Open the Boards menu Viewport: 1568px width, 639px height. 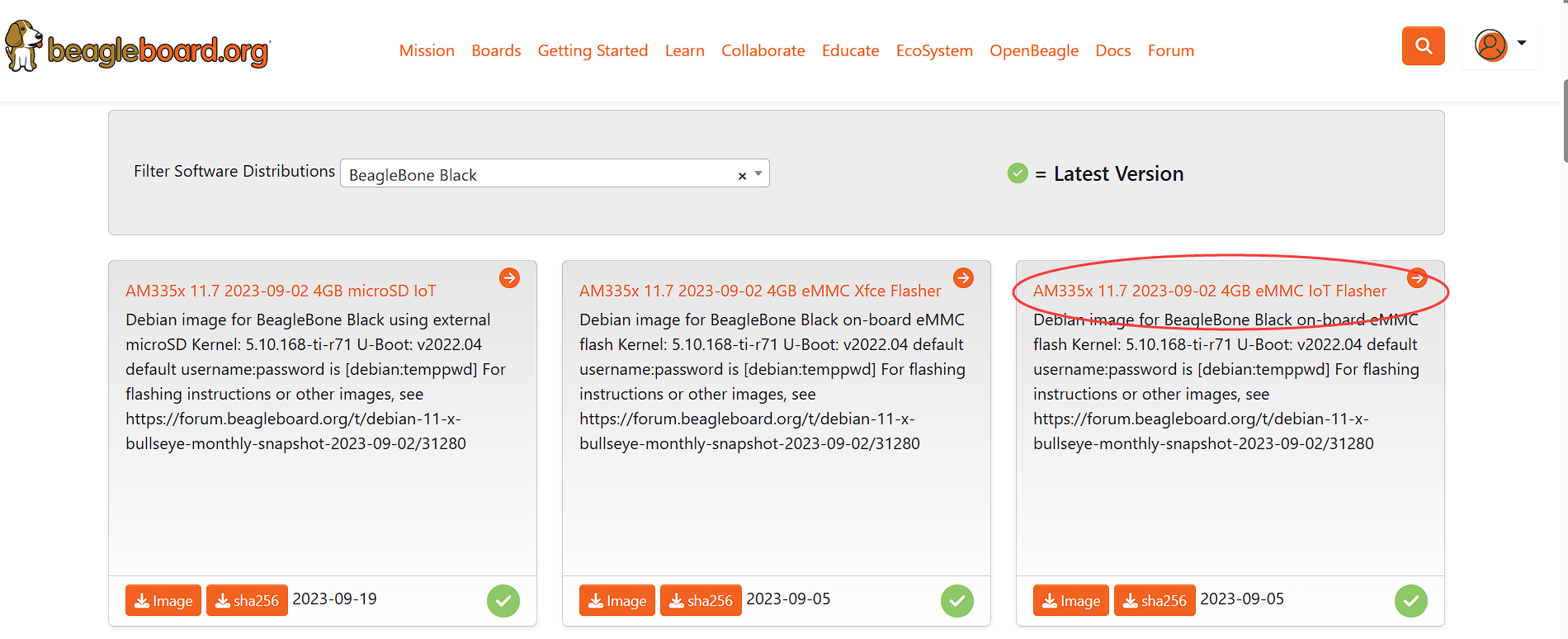[496, 50]
